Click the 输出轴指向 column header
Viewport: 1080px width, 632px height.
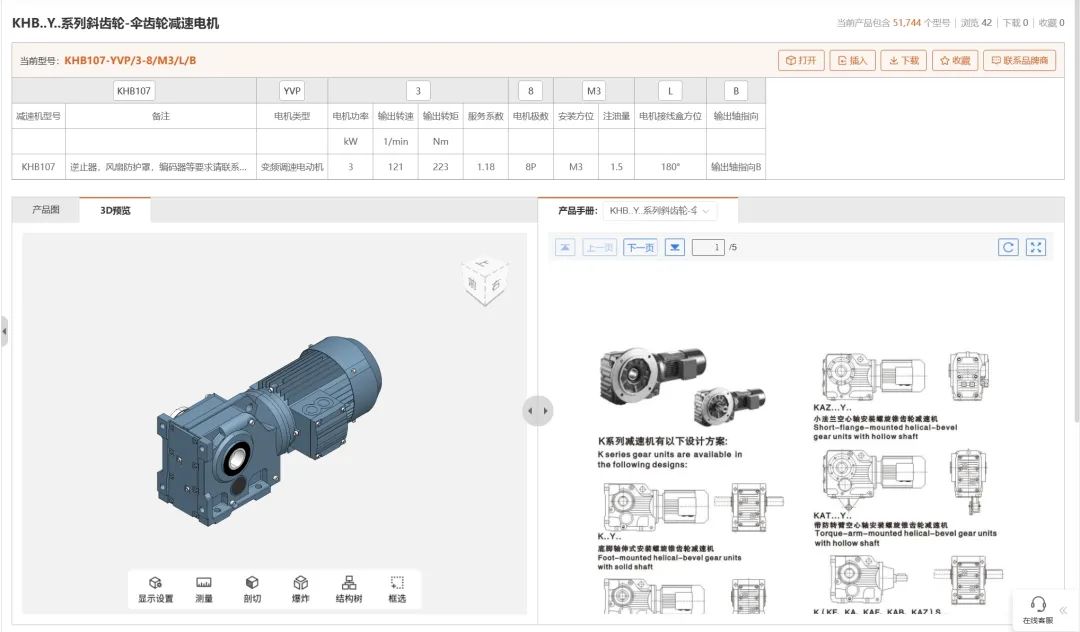click(x=736, y=116)
